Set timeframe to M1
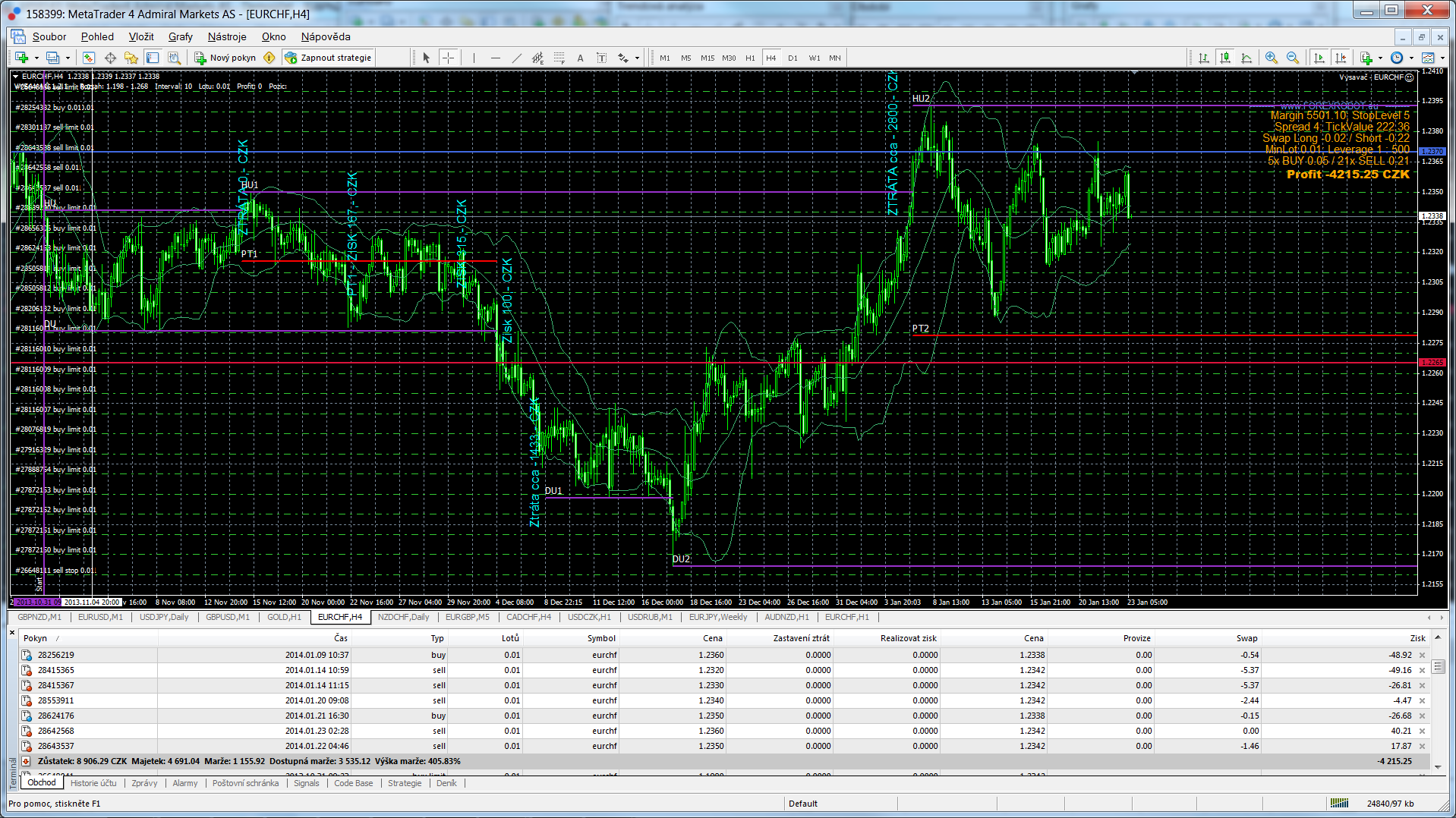 (x=665, y=58)
